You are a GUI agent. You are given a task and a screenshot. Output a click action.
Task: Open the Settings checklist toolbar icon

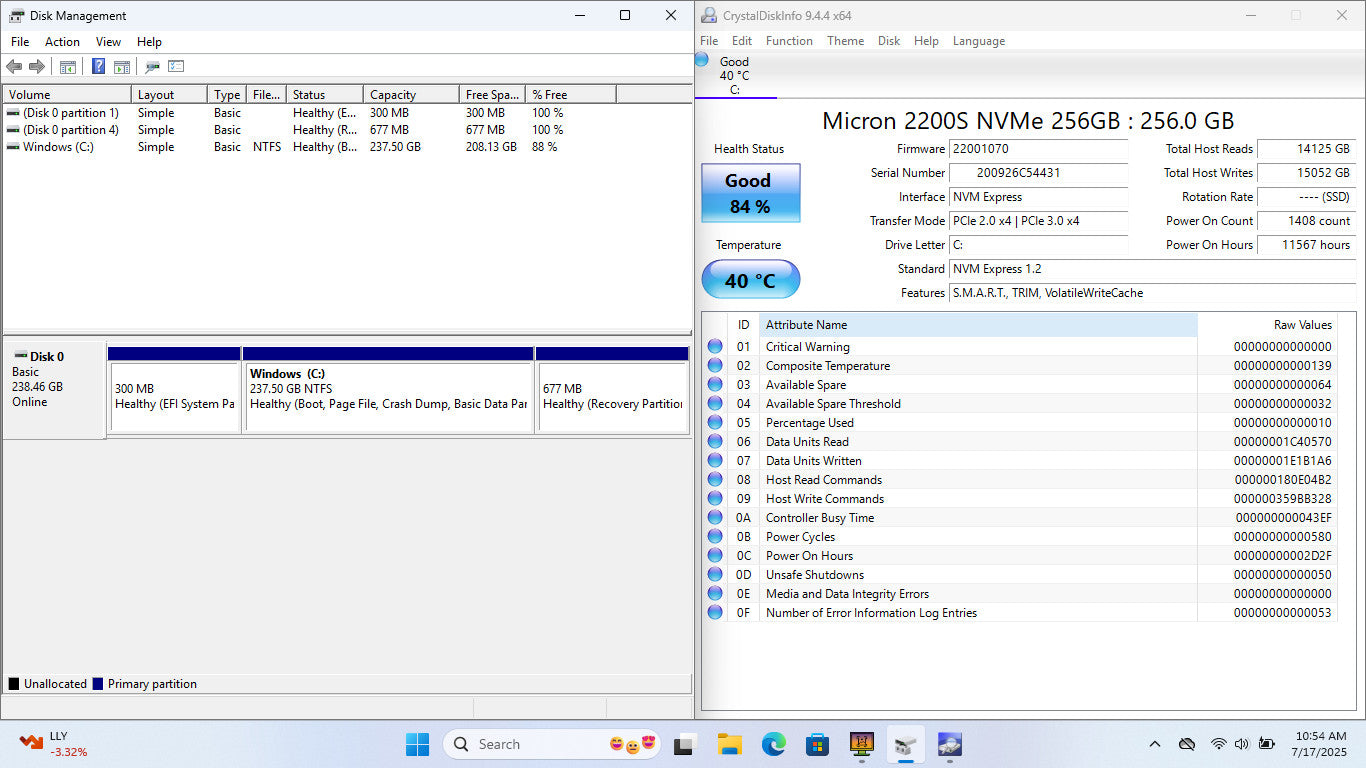pyautogui.click(x=176, y=67)
